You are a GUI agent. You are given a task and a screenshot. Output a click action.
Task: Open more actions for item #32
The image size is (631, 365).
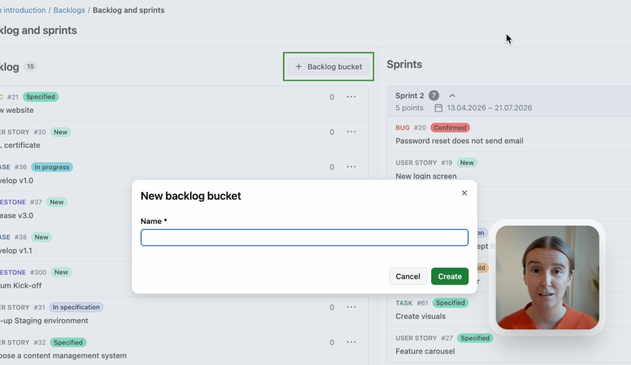click(351, 342)
